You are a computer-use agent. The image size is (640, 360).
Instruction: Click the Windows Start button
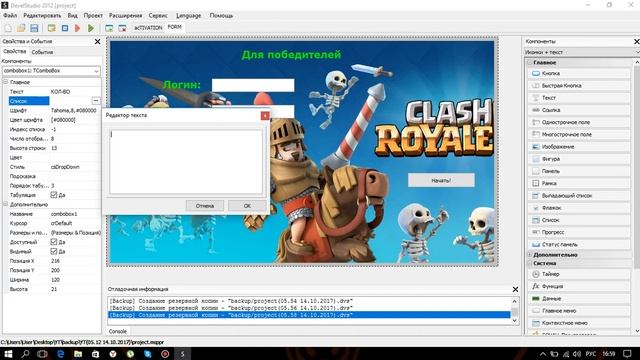coord(8,354)
